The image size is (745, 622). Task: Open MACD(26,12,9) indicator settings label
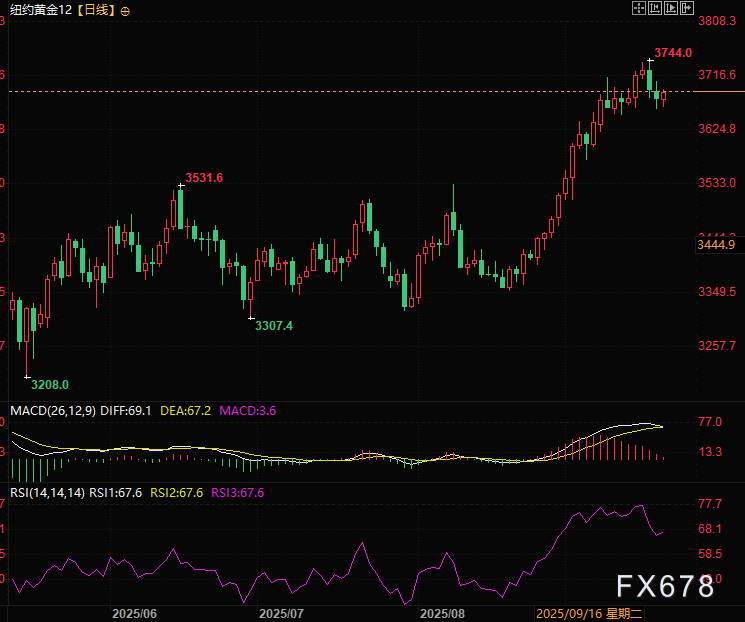(52, 411)
